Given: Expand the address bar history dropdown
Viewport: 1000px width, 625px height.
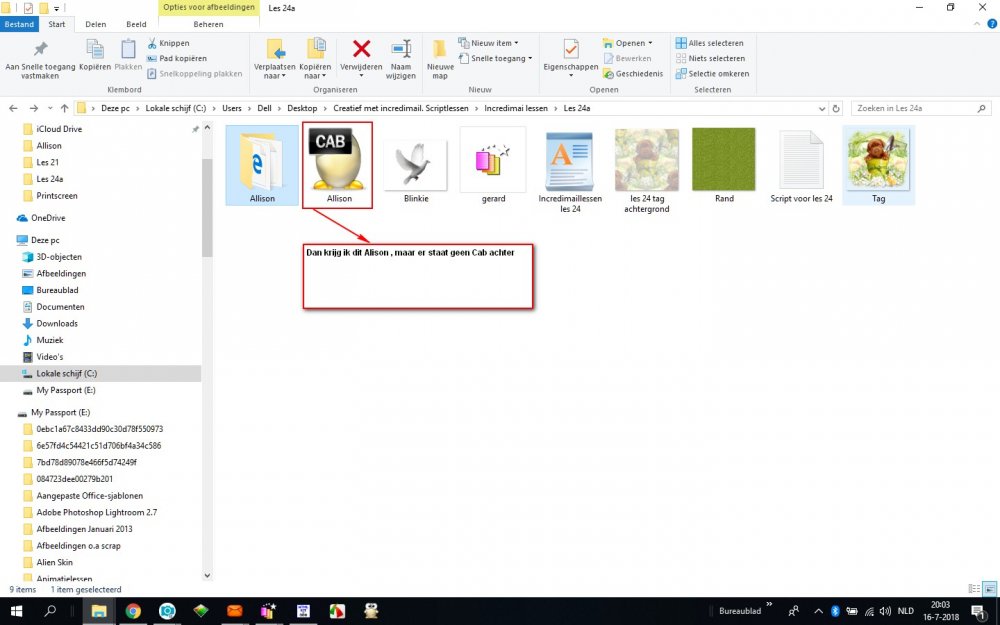Looking at the screenshot, I should [821, 108].
